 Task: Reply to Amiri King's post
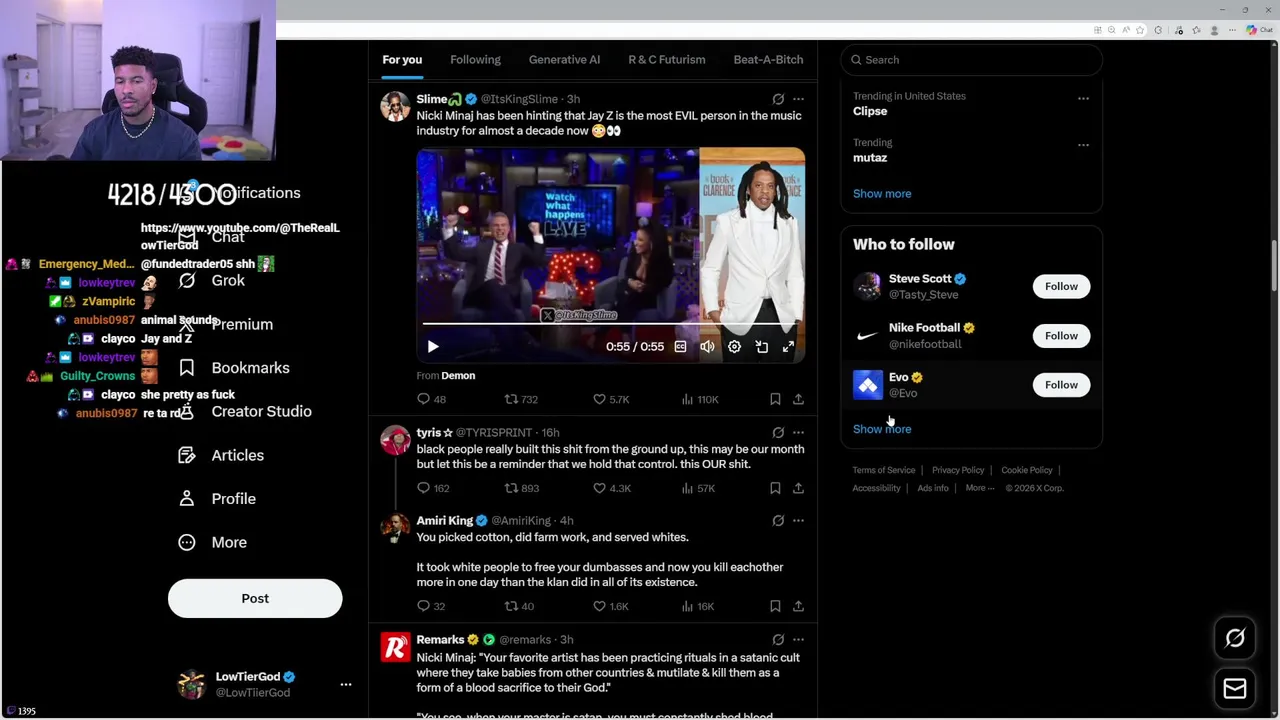431,606
